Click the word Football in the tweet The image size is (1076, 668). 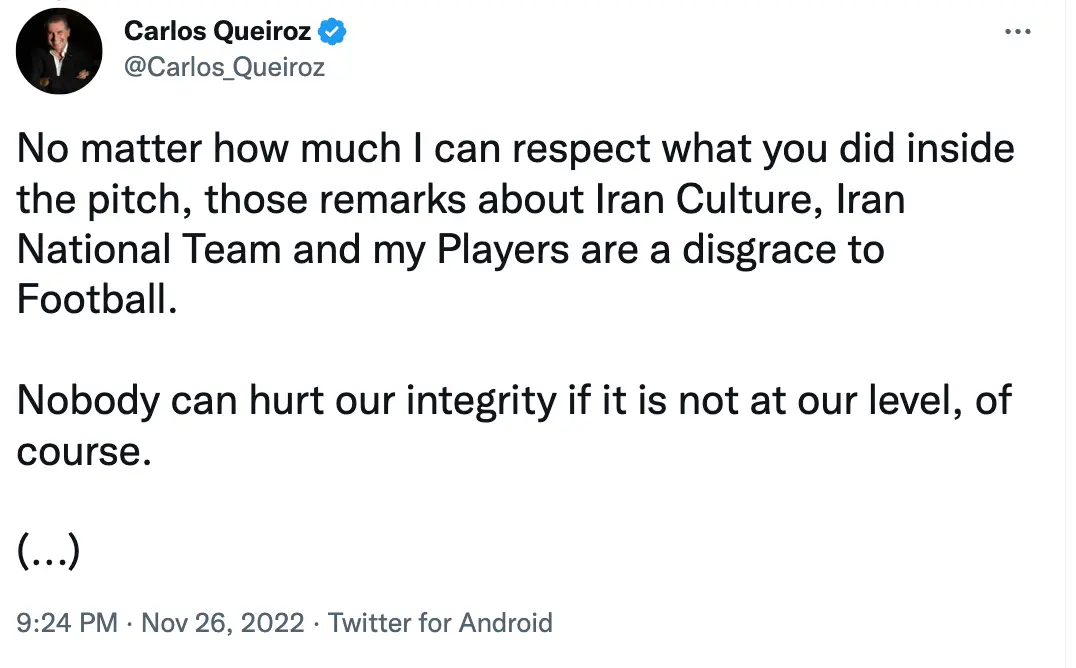pyautogui.click(x=96, y=300)
